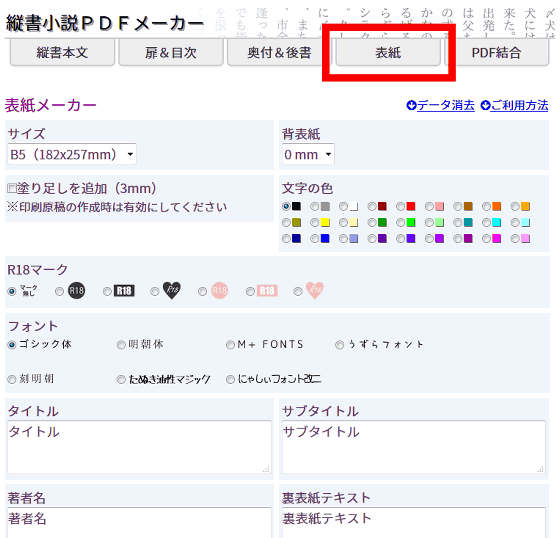Select the 表紙 tab

[x=388, y=53]
